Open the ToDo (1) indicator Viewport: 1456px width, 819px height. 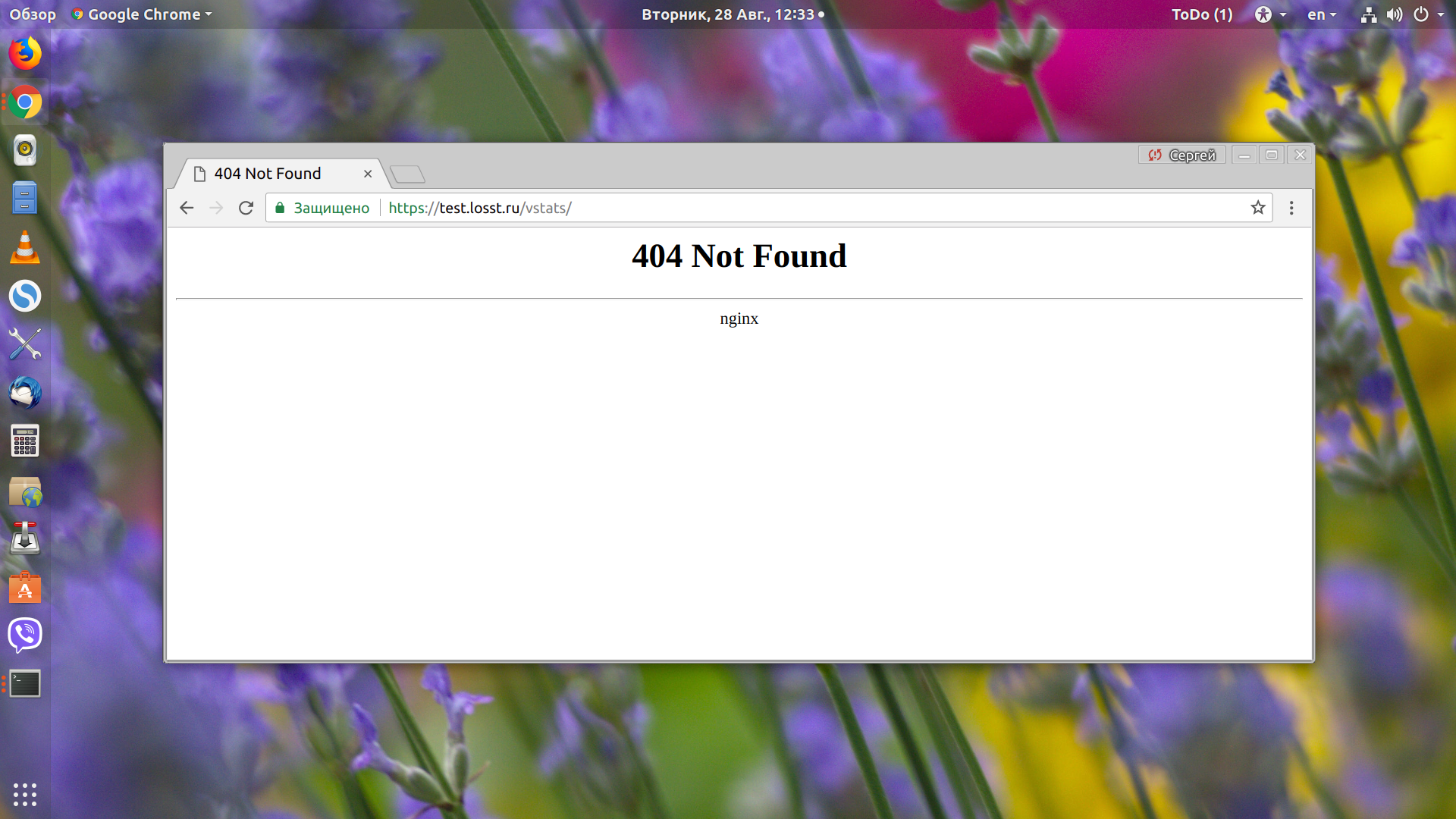[x=1202, y=14]
